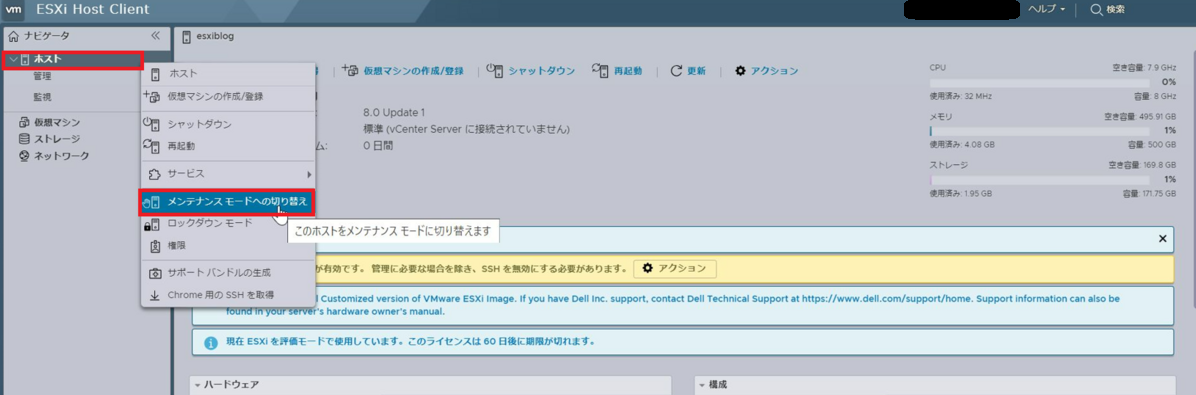Open ネットワーク in the navigator
The height and width of the screenshot is (395, 1196).
tap(61, 156)
